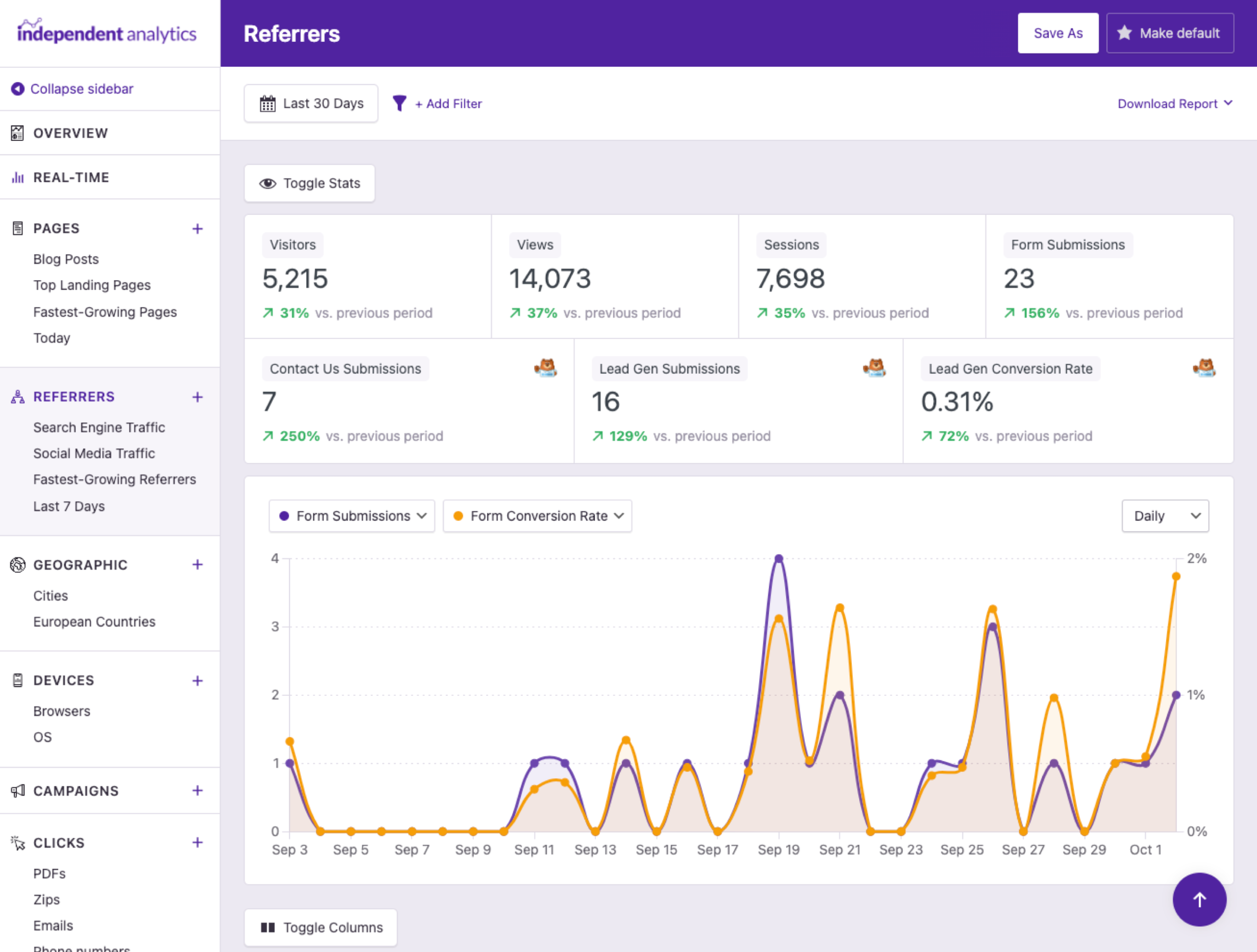Click the Save As button
1257x952 pixels.
click(1058, 33)
